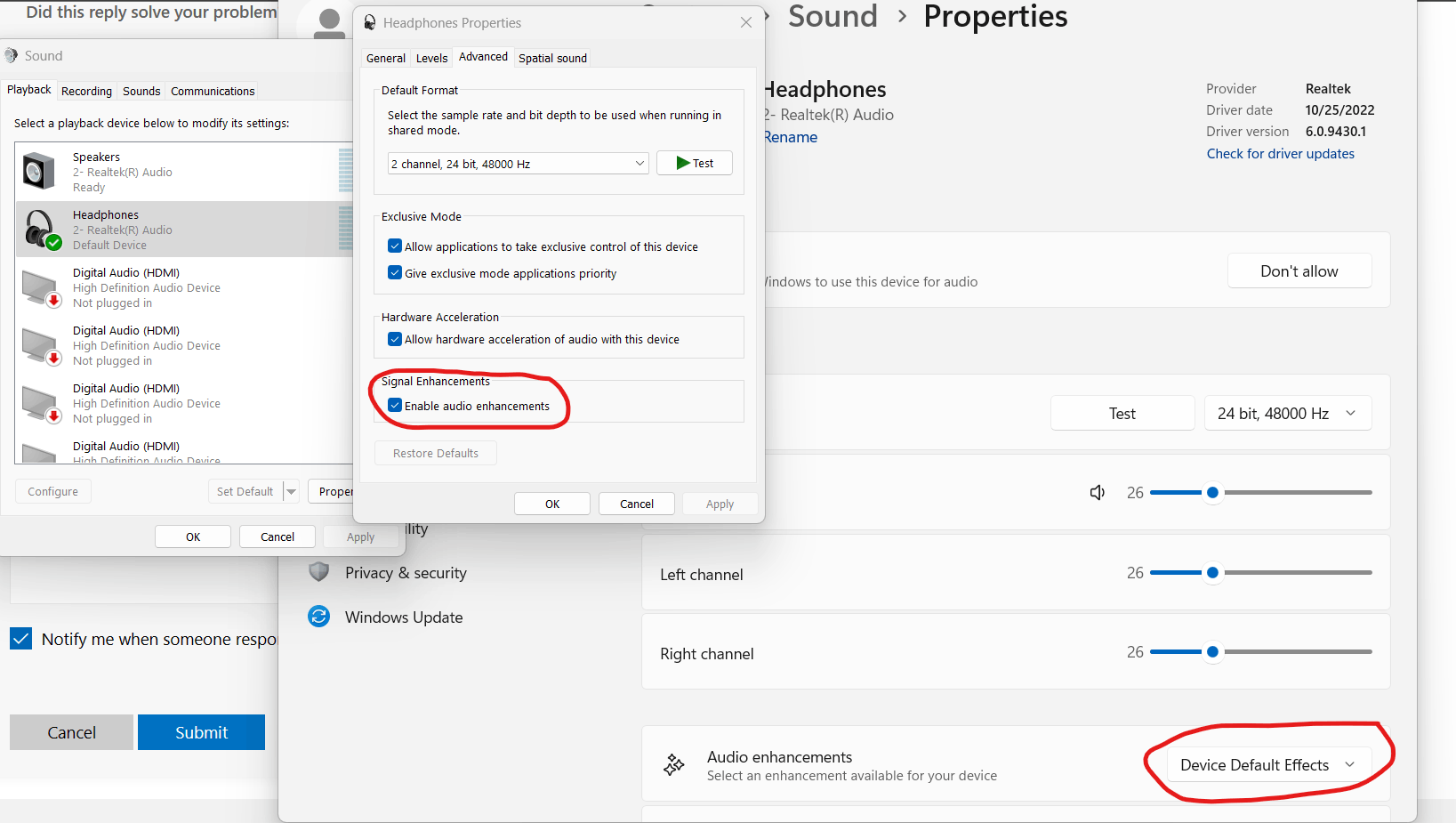
Task: Open the Spatial sound tab
Action: click(552, 58)
